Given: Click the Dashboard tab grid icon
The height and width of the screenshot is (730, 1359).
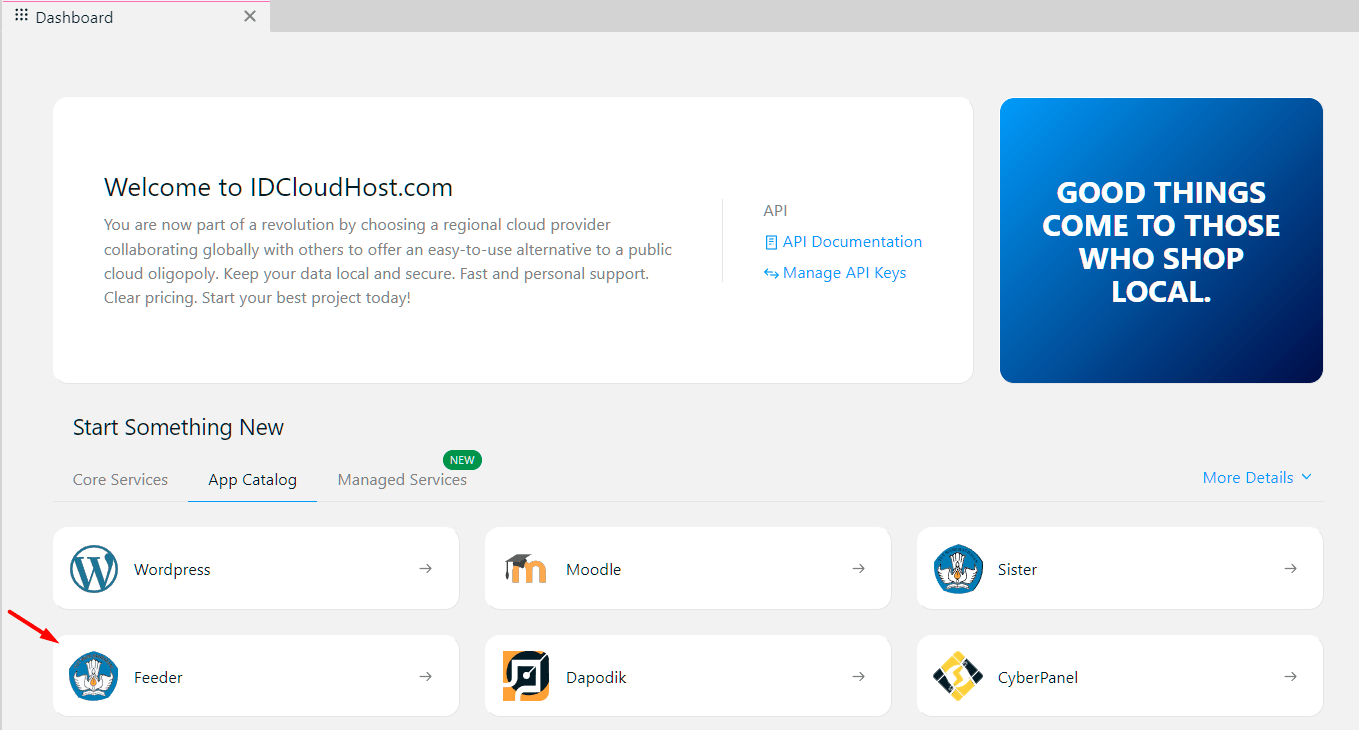Looking at the screenshot, I should click(x=21, y=16).
